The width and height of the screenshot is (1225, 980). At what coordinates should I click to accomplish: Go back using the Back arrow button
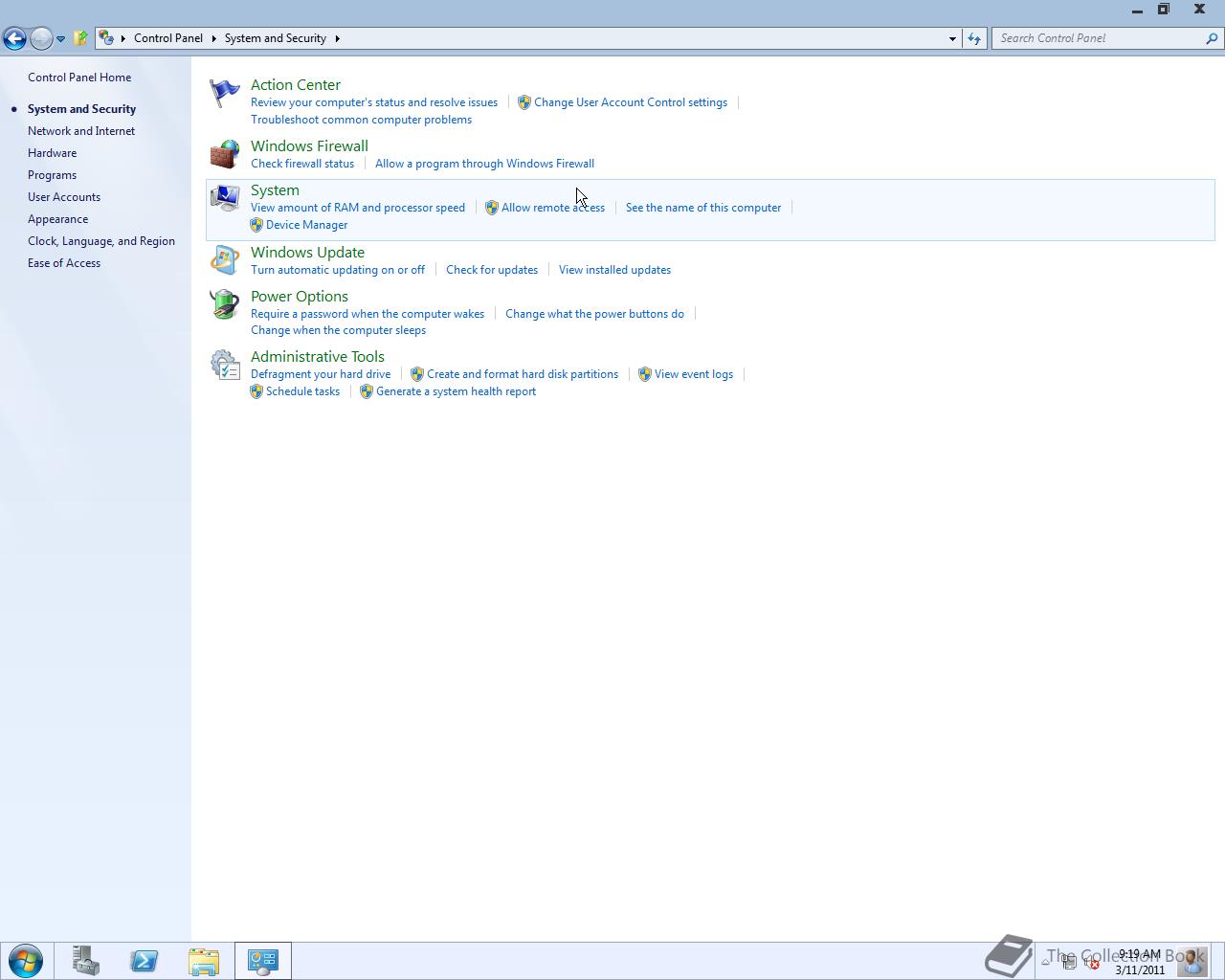14,38
